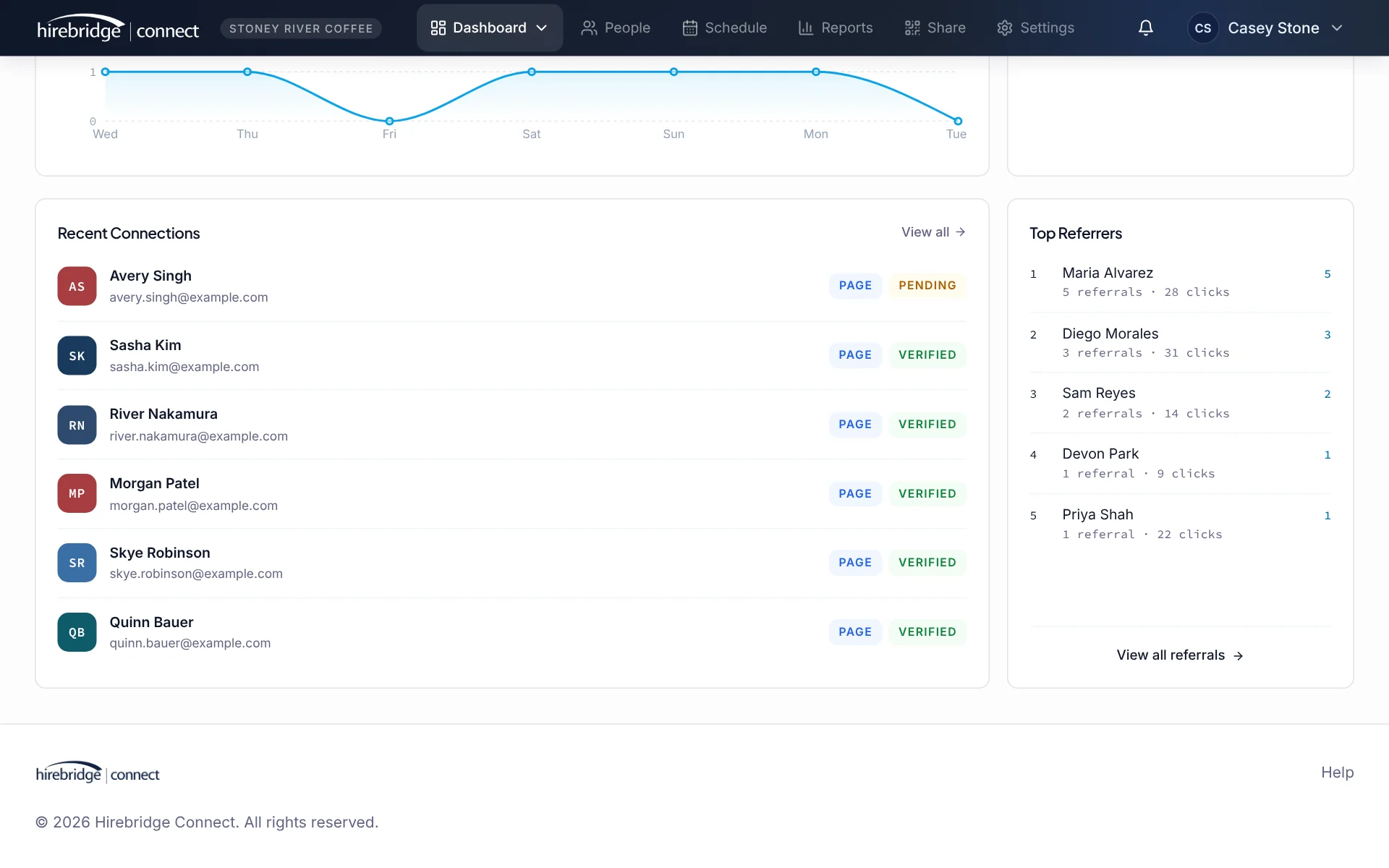1389x868 pixels.
Task: Click the Fri data point on chart
Action: point(389,121)
